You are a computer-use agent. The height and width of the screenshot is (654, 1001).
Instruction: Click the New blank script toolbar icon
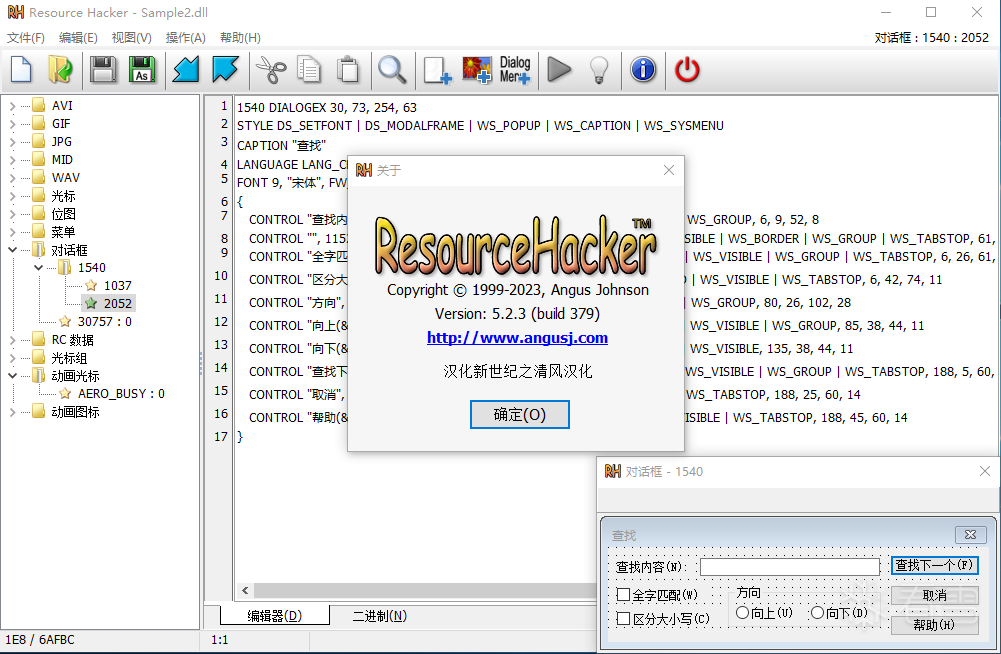tap(22, 70)
